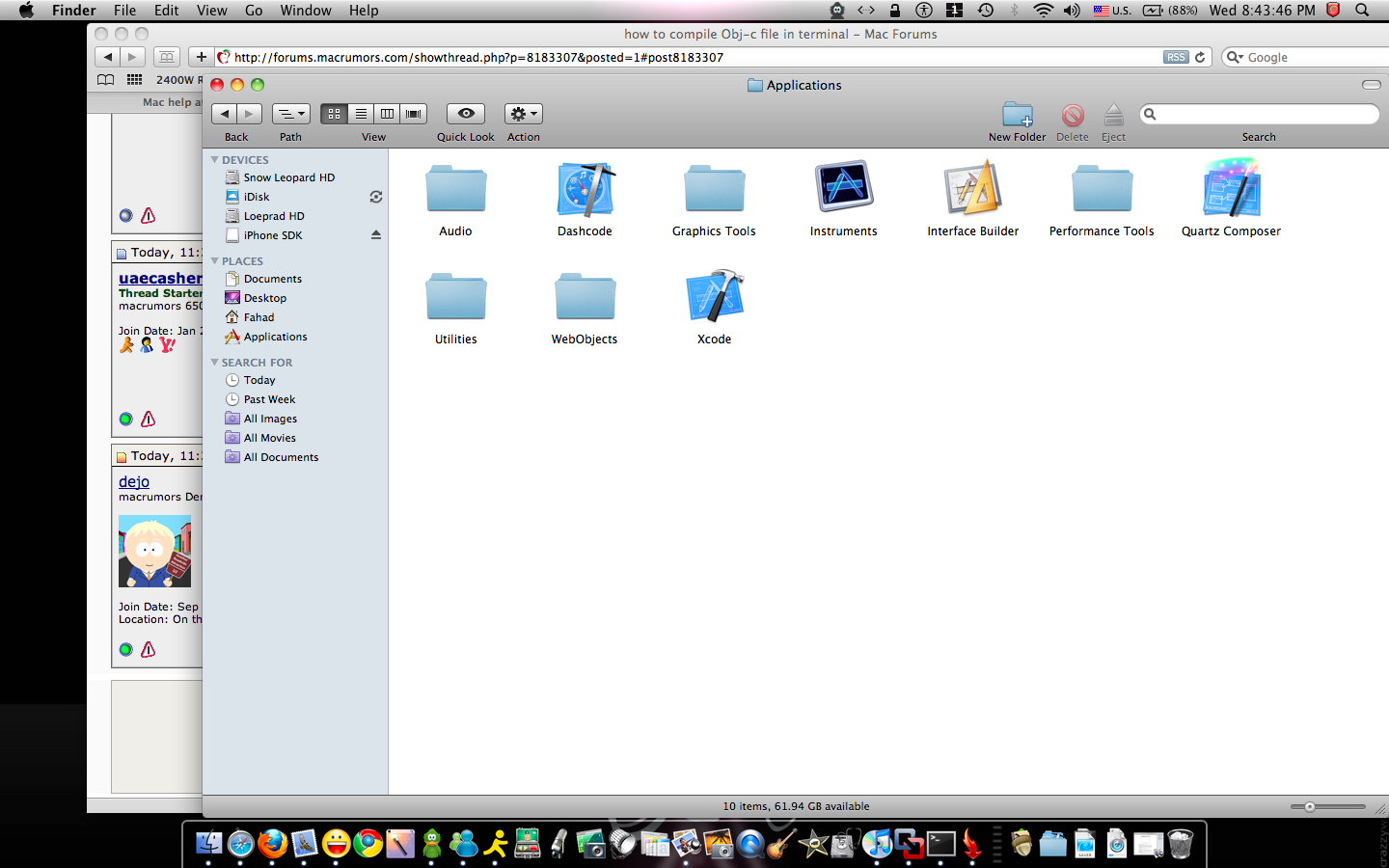
Task: Open the Dashcode application icon
Action: pyautogui.click(x=585, y=189)
